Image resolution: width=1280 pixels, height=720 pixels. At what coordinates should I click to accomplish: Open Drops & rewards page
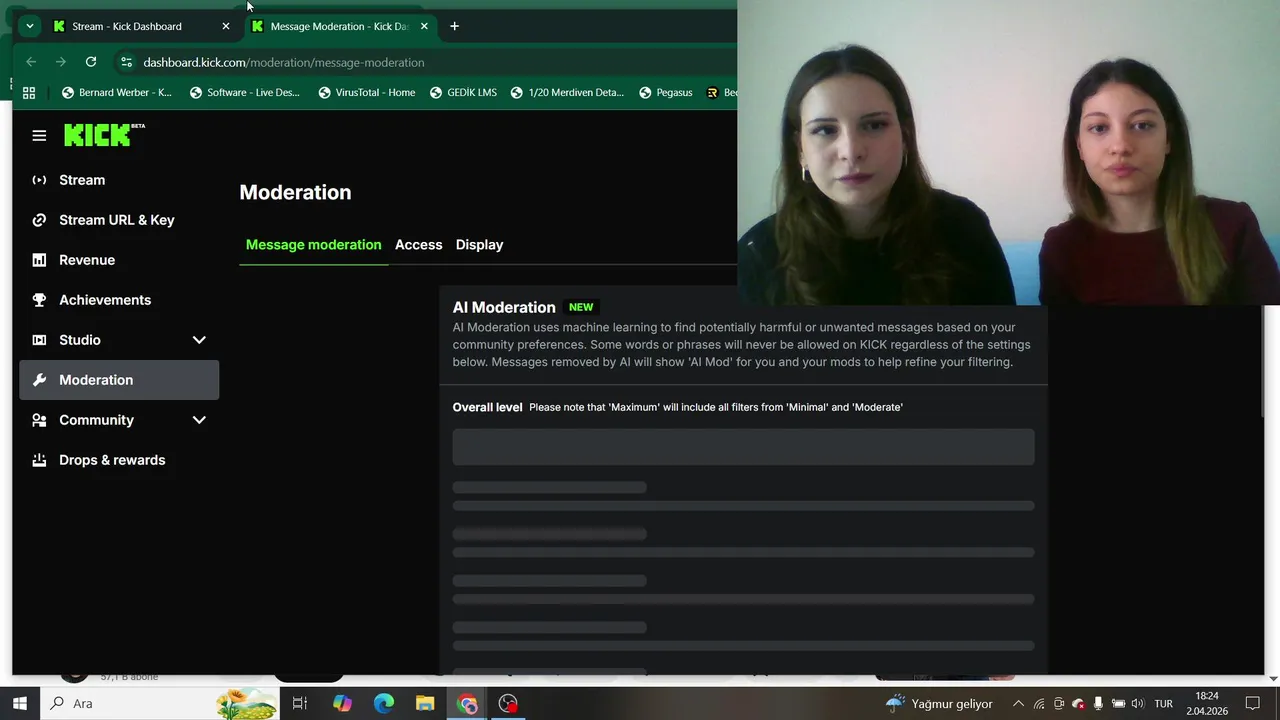coord(112,460)
